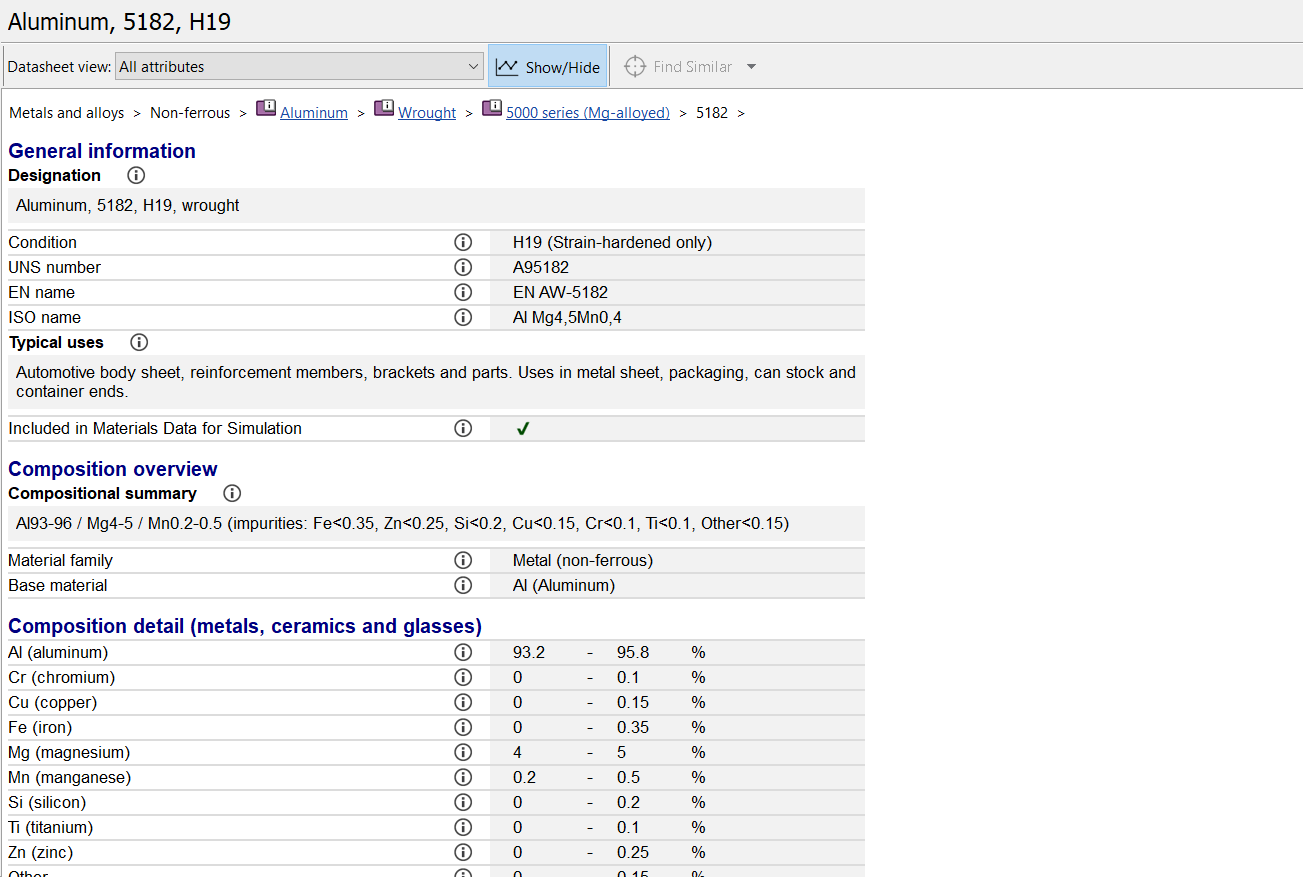1303x878 pixels.
Task: Click book icon before Aluminum breadcrumb
Action: [266, 109]
